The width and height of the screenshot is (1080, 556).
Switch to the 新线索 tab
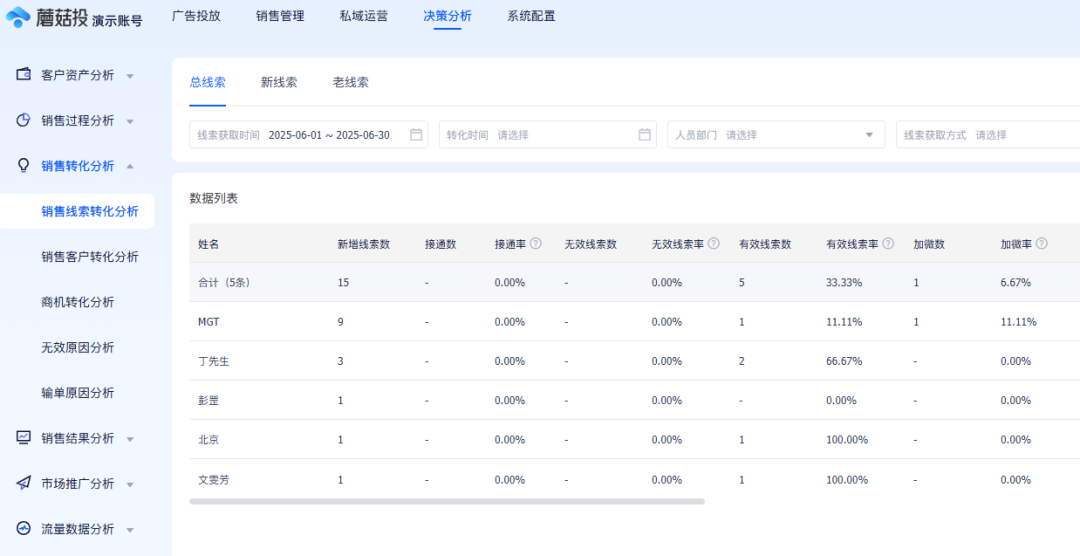279,82
